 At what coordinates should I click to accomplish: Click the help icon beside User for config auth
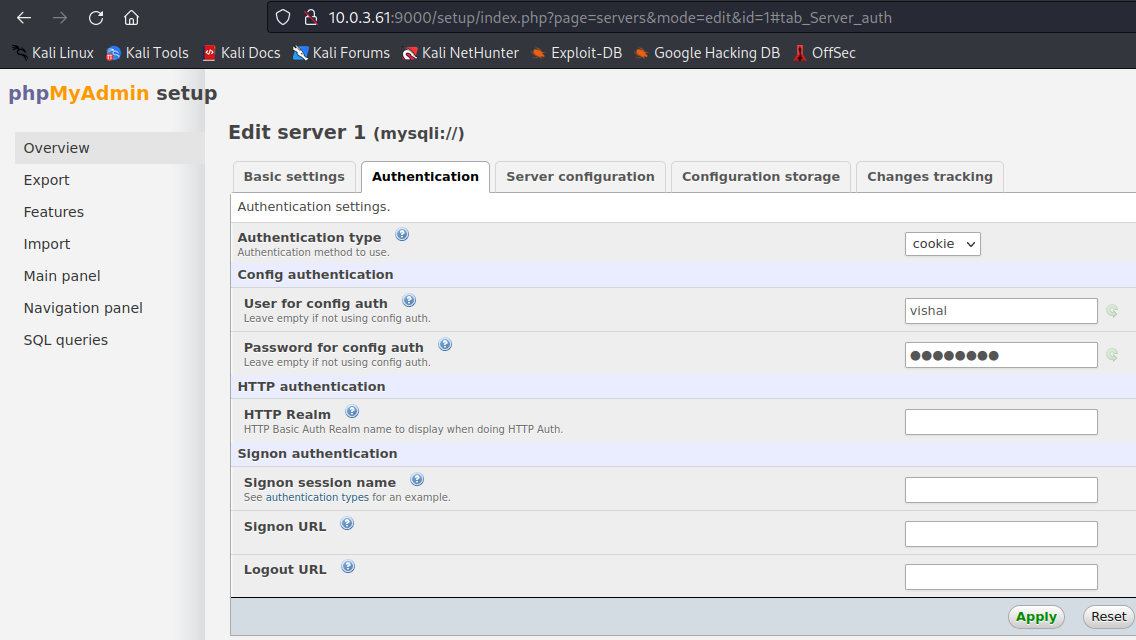click(409, 299)
